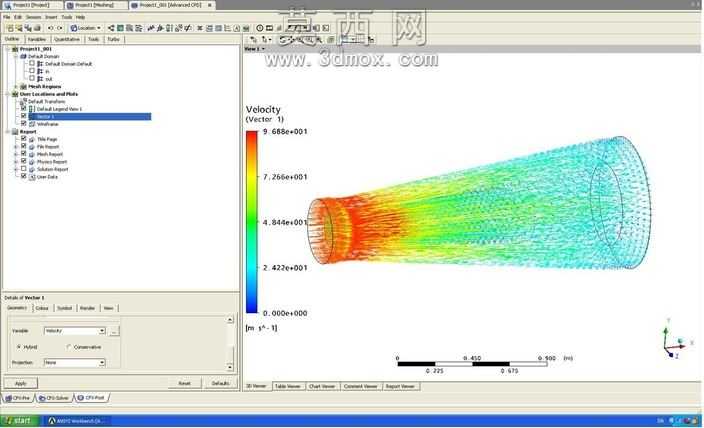Viewport: 704px width, 428px height.
Task: Select the Hybrid radio button
Action: [19, 347]
